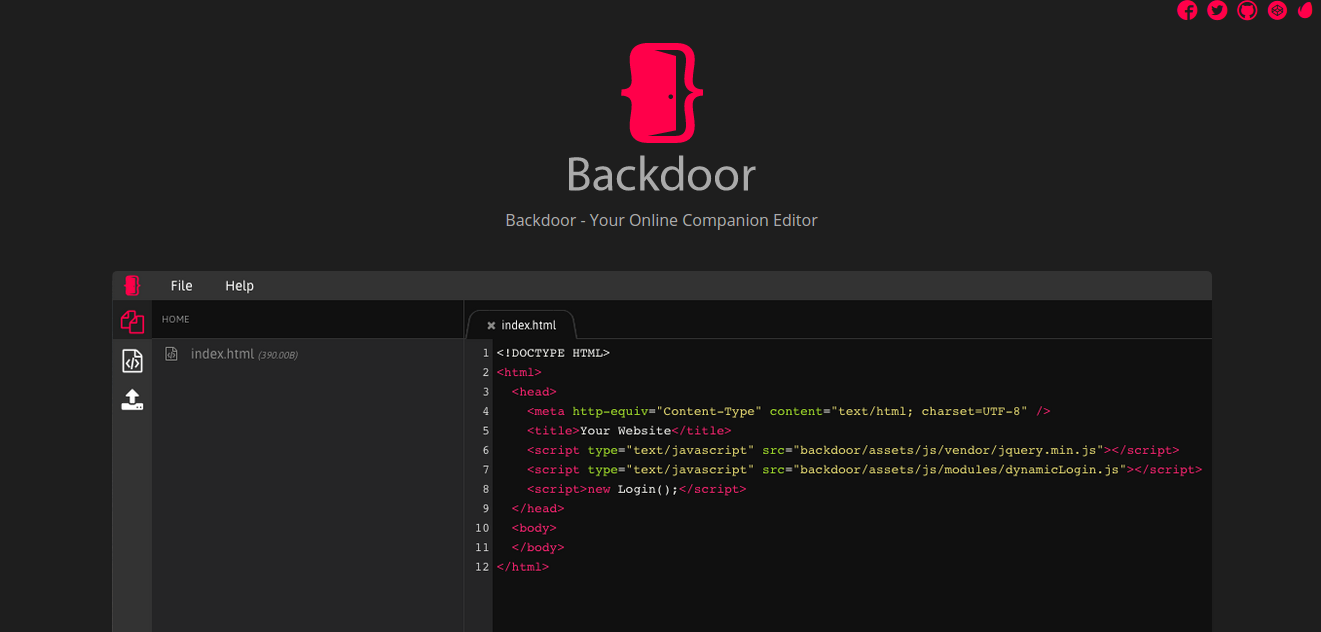1321x632 pixels.
Task: Click the opening <head> tag line
Action: 534,392
